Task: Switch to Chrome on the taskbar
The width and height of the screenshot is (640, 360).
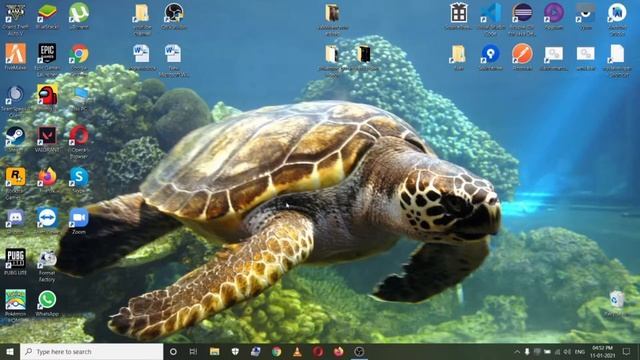Action: tap(276, 351)
